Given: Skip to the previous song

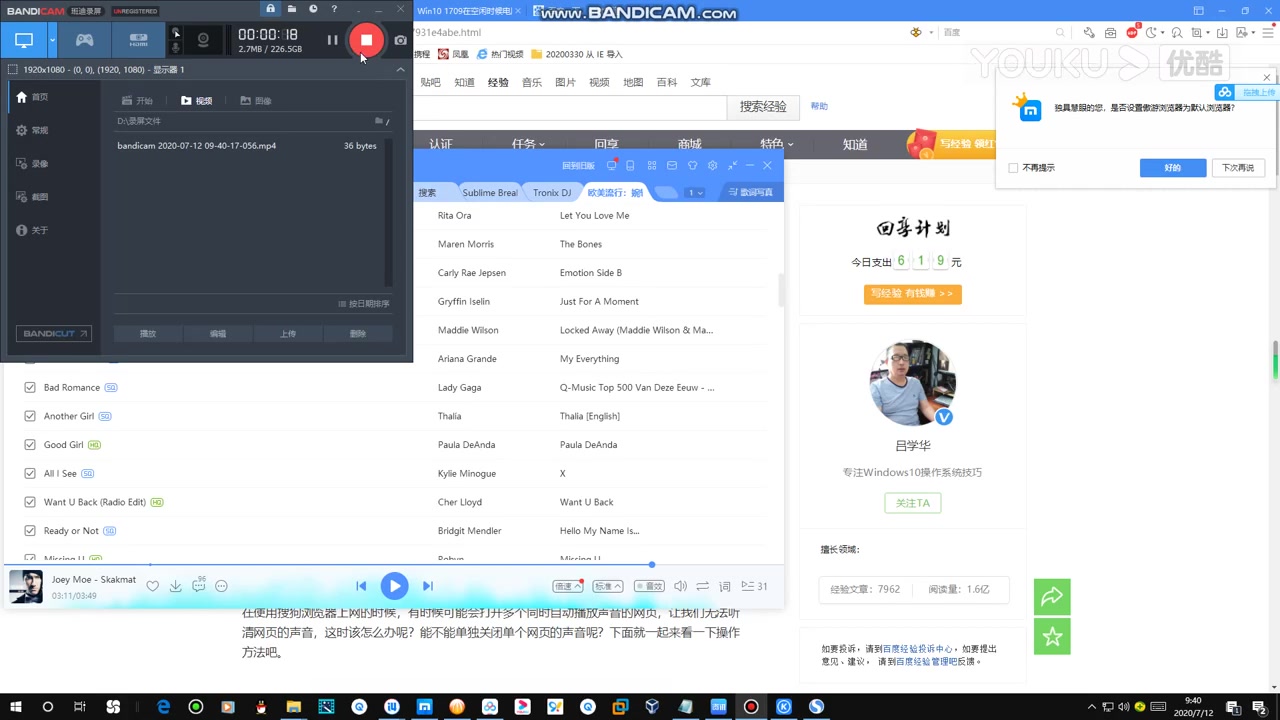Looking at the screenshot, I should pyautogui.click(x=361, y=586).
